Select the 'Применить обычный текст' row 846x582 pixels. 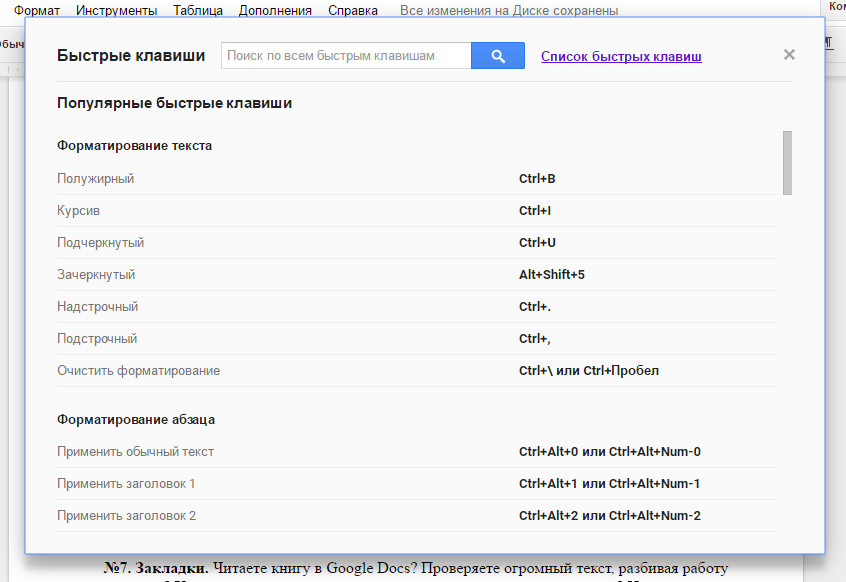tap(417, 451)
